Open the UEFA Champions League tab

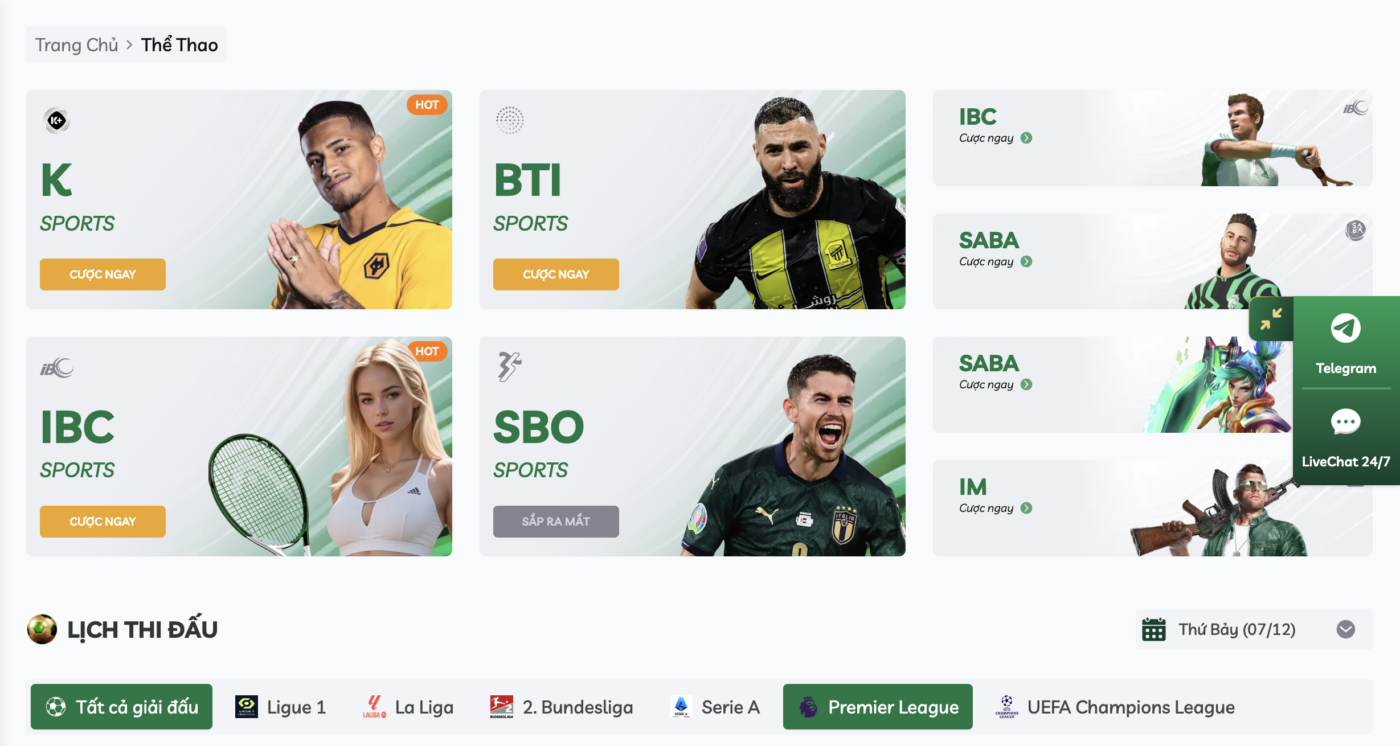[x=1115, y=707]
